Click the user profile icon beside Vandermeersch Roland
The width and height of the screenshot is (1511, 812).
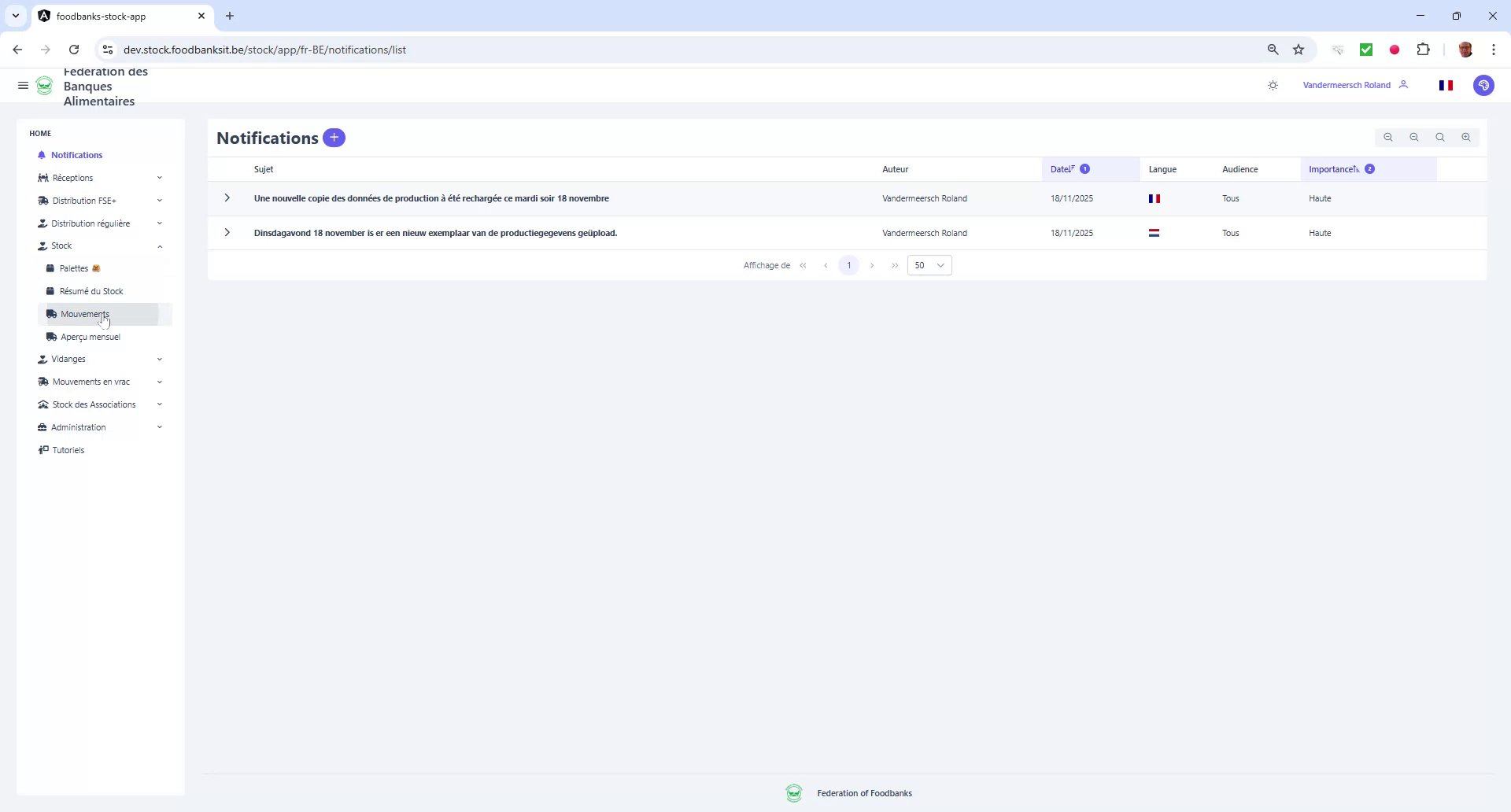click(x=1406, y=85)
